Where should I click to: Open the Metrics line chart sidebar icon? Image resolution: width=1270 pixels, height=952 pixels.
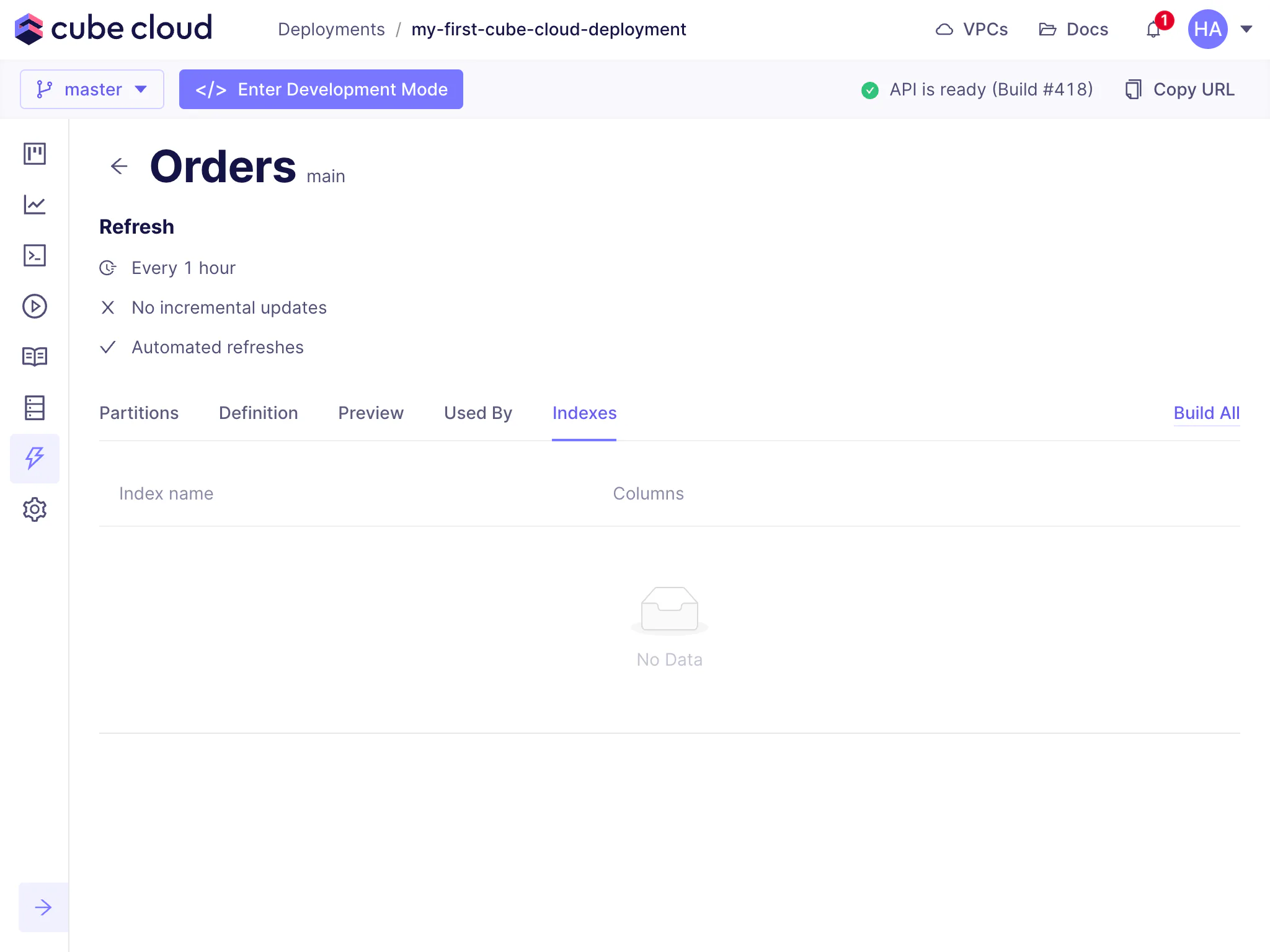tap(35, 205)
